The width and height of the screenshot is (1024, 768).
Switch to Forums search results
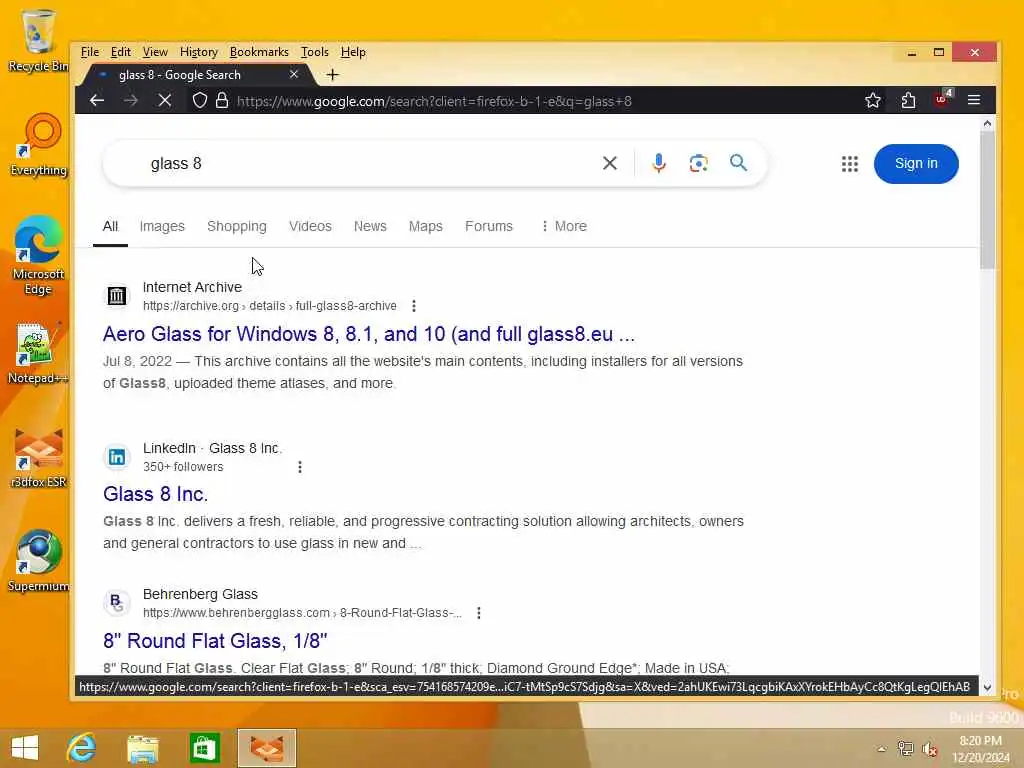[488, 226]
